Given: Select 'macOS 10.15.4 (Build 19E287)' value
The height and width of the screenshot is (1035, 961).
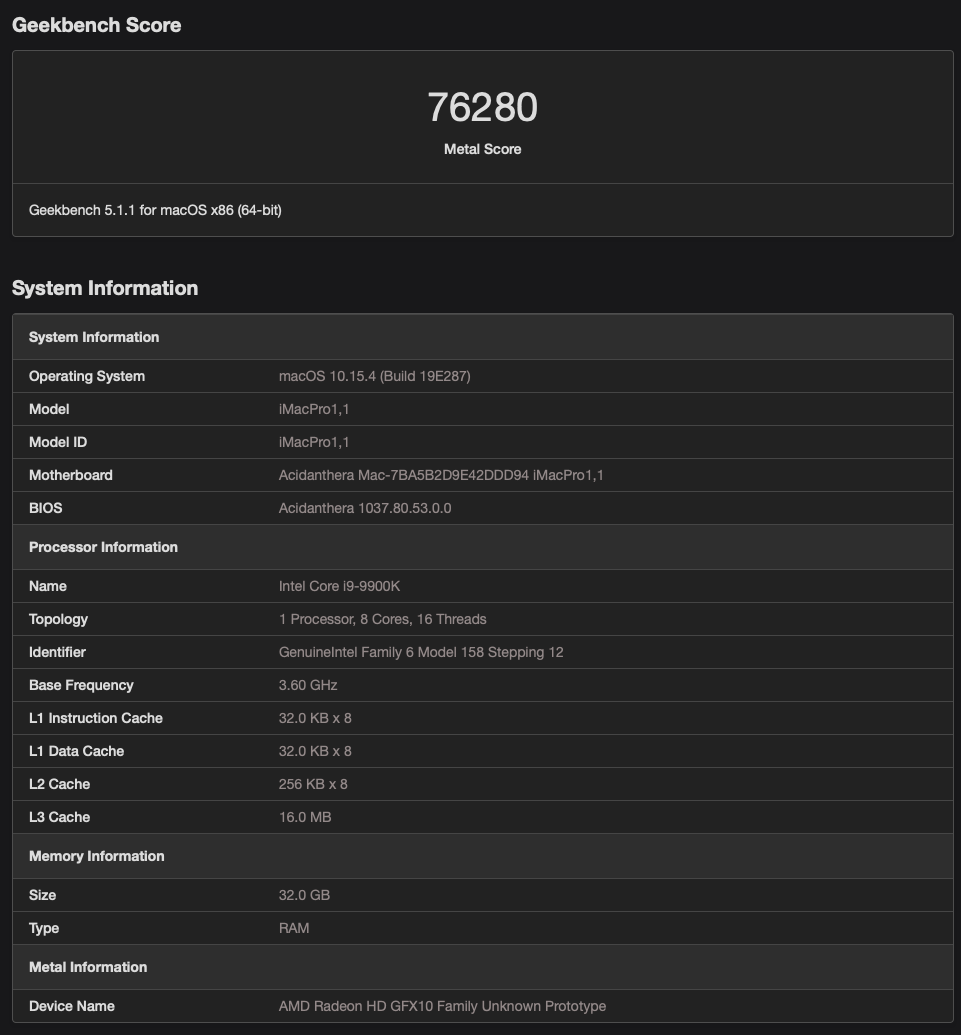Looking at the screenshot, I should pos(375,376).
